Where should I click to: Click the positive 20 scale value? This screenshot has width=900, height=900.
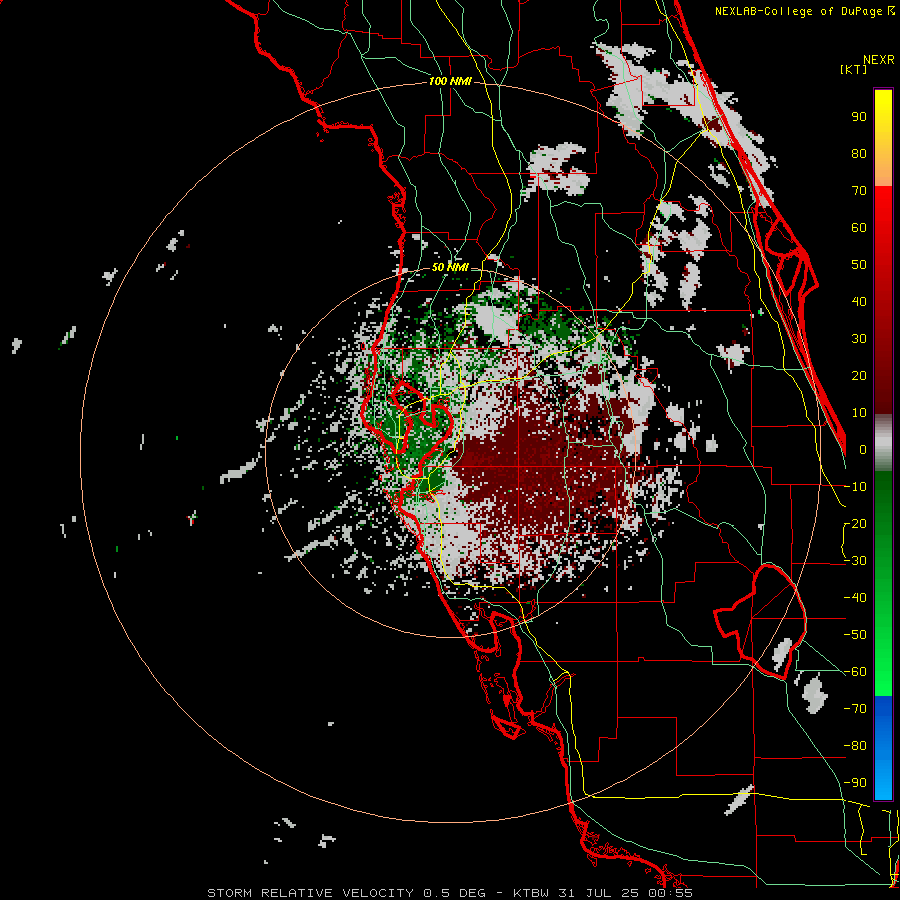tap(859, 375)
